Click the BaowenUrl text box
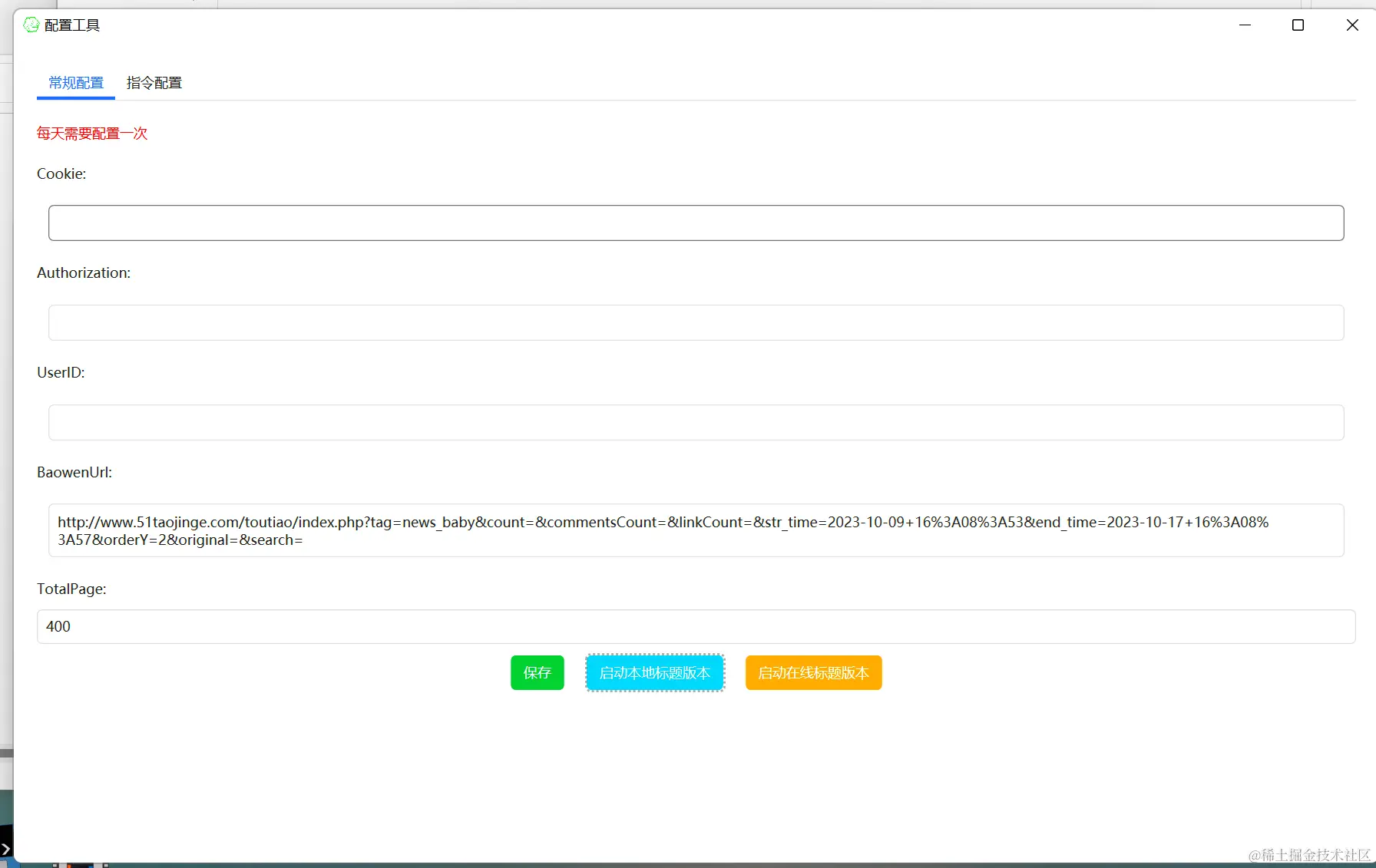 [696, 530]
